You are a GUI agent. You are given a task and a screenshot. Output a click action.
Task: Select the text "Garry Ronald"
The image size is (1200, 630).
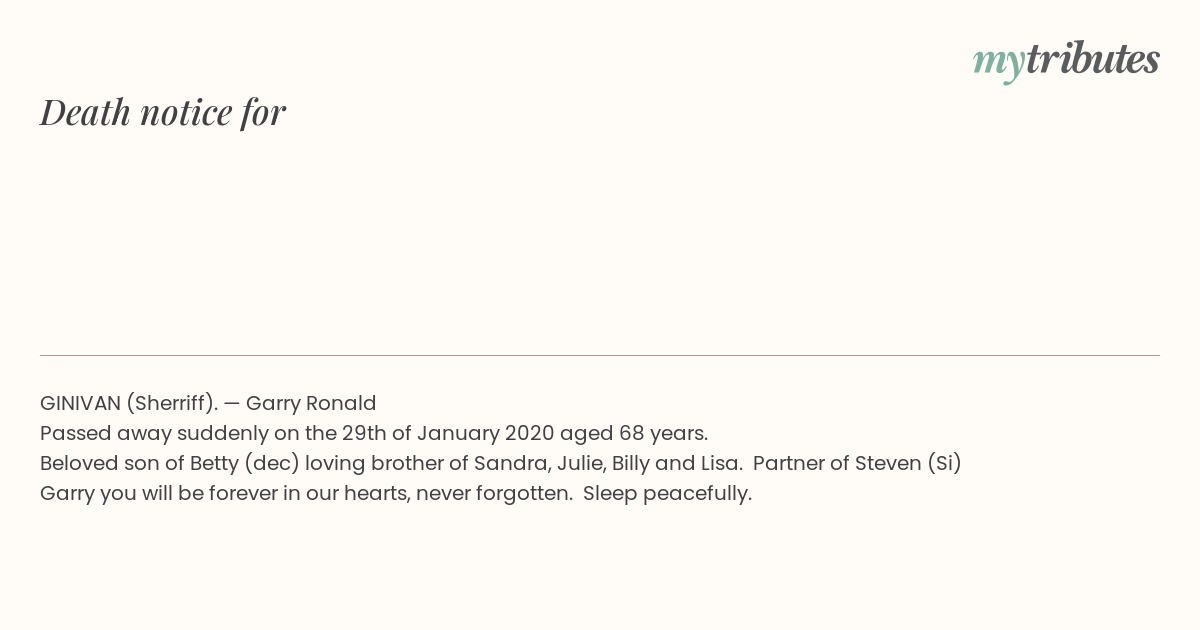[311, 404]
